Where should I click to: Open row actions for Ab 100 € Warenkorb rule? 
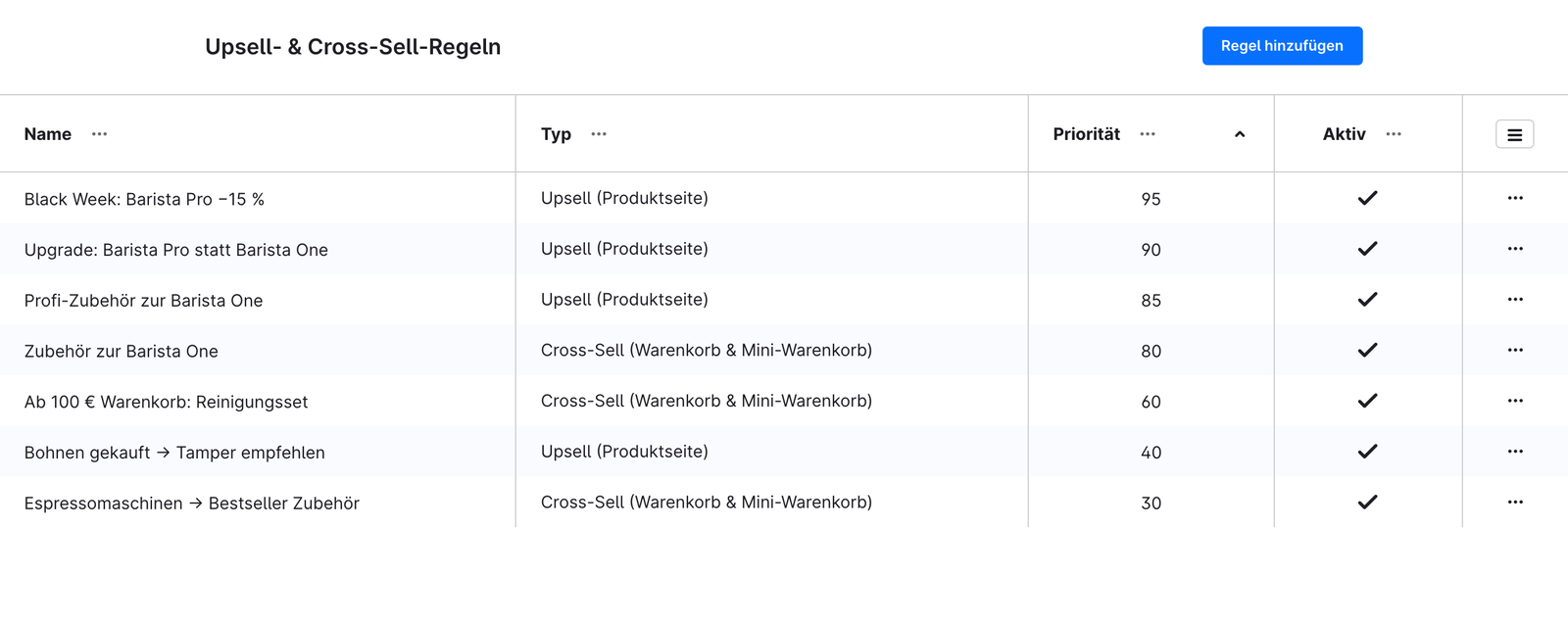[1515, 401]
